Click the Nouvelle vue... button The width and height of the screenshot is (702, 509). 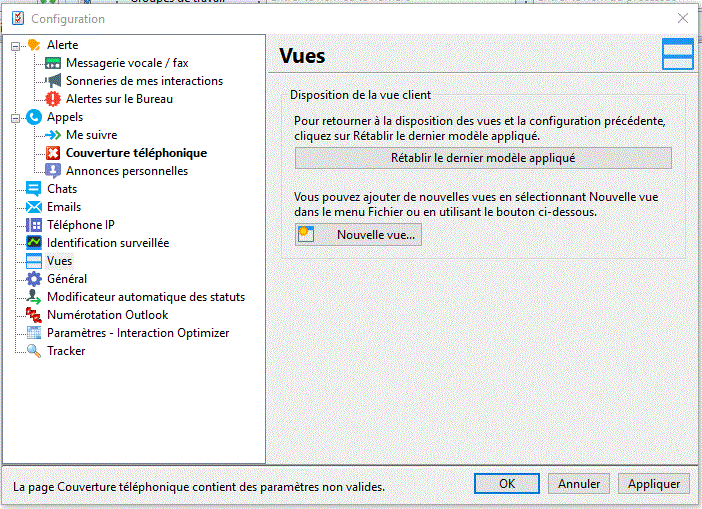(357, 235)
